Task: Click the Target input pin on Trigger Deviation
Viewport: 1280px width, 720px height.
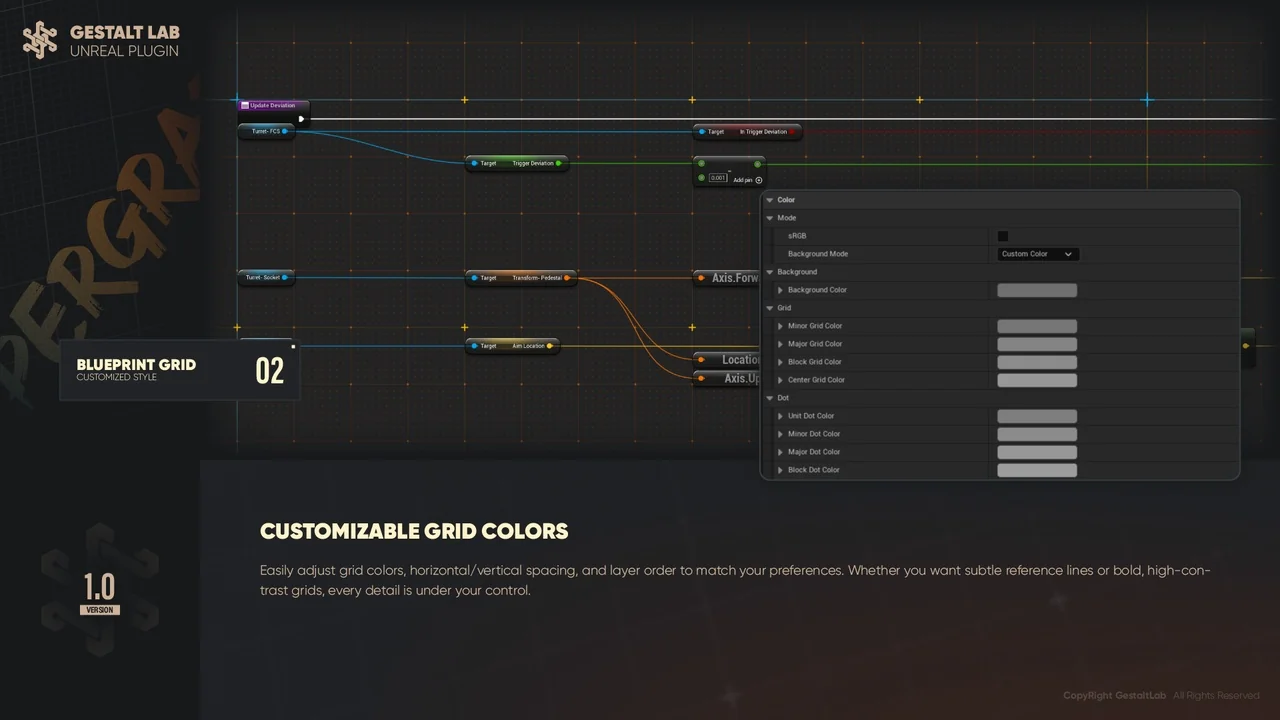Action: click(472, 163)
